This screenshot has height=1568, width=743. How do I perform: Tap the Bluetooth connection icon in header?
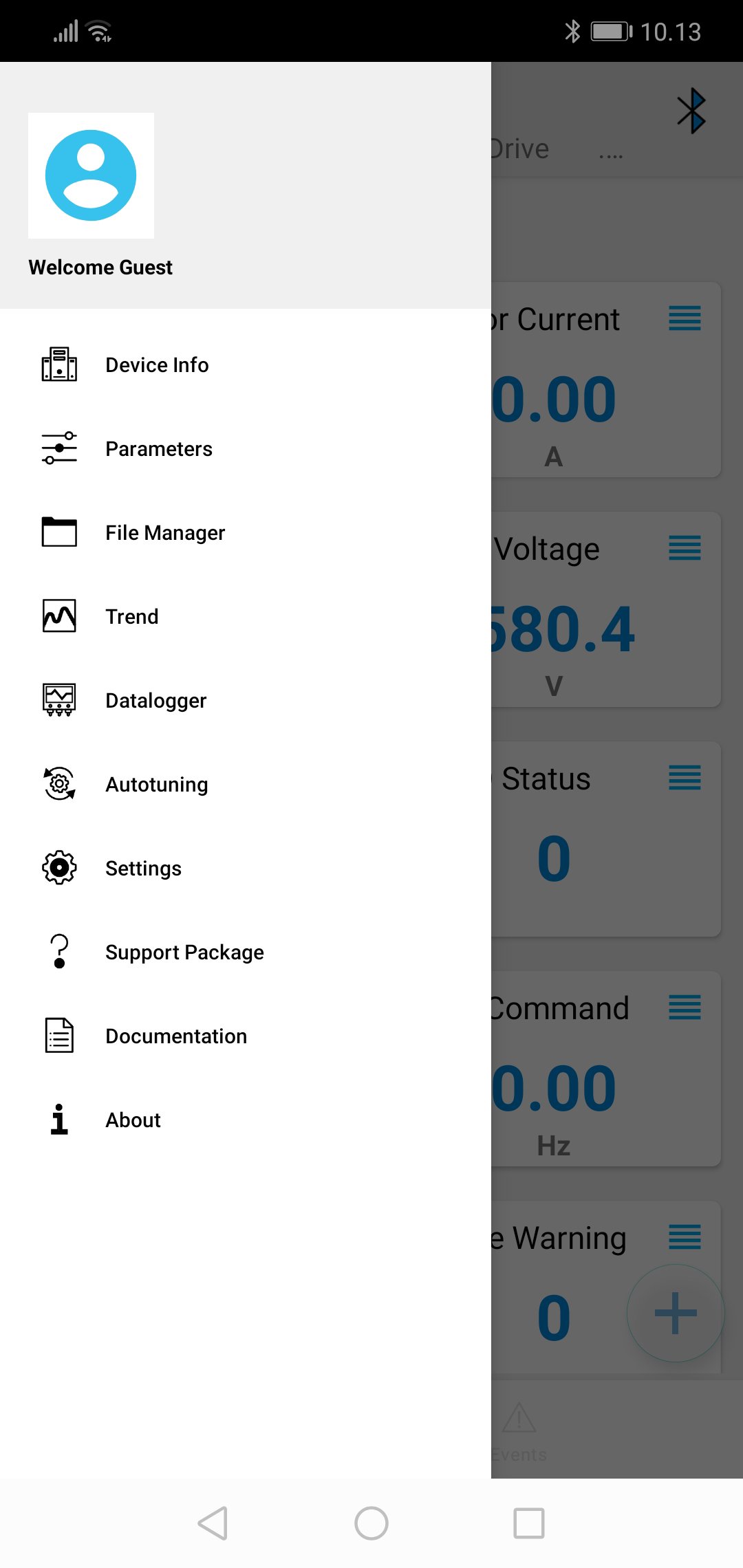[691, 111]
